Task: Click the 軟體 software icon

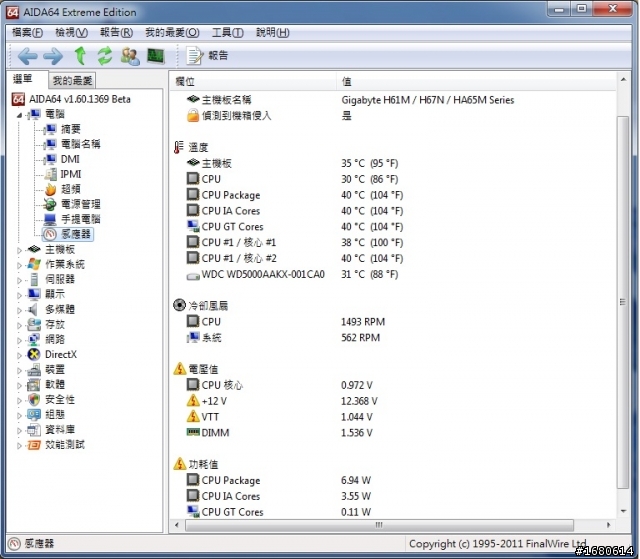Action: pos(34,384)
